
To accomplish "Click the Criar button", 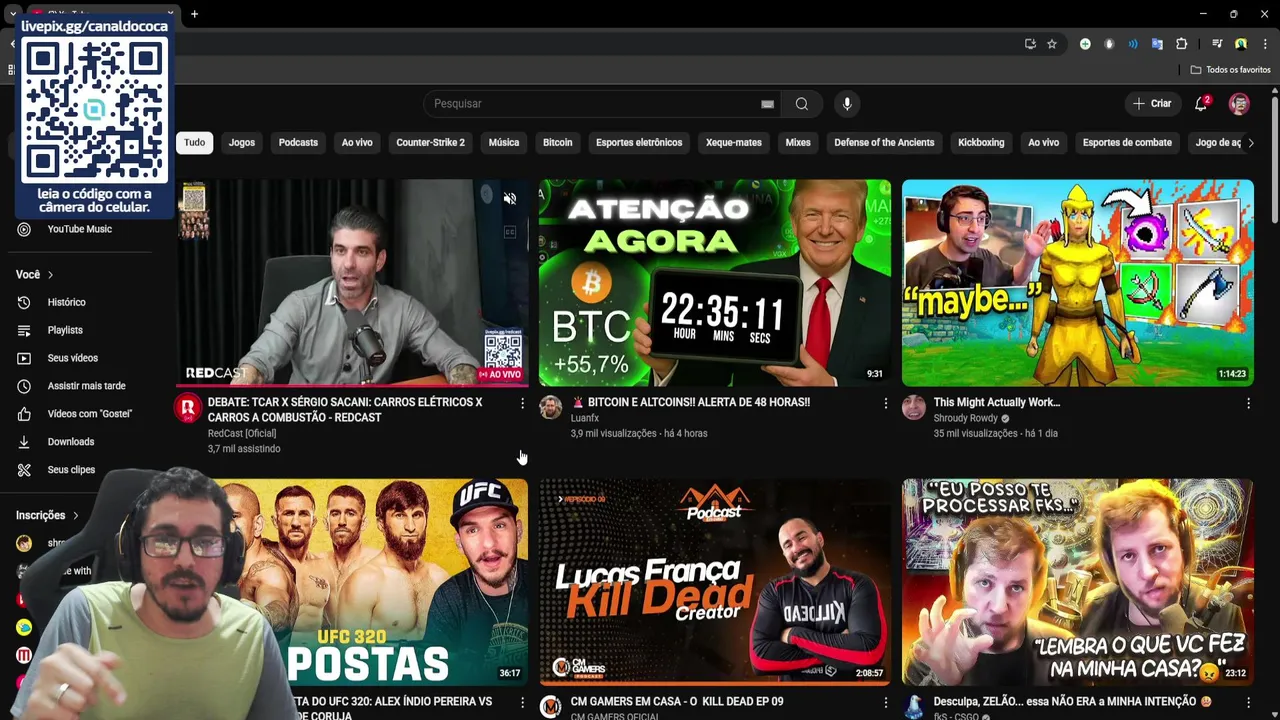I will point(1152,104).
